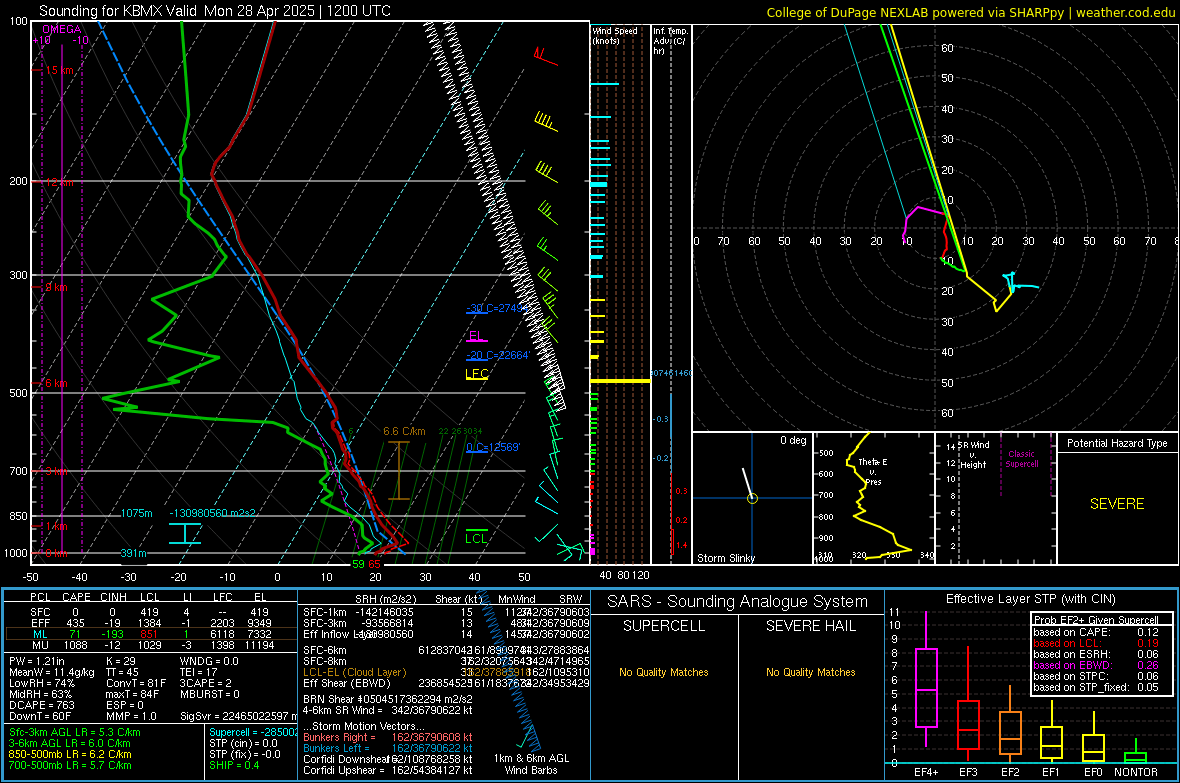Image resolution: width=1180 pixels, height=783 pixels.
Task: Click the Storm Slinky center circle marker
Action: [x=752, y=498]
